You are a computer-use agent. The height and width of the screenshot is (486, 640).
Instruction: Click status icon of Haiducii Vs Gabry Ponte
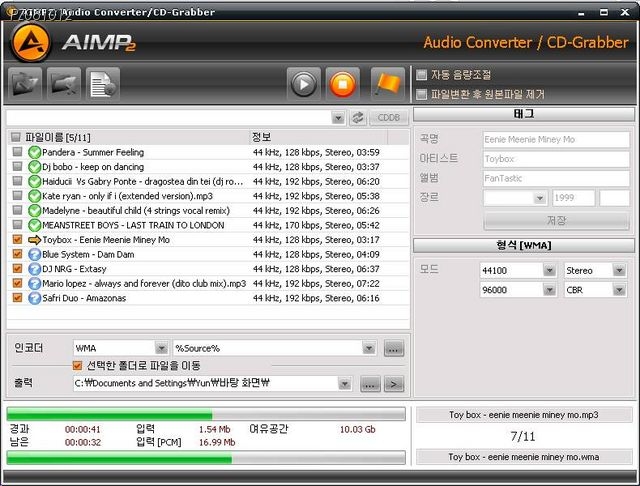click(x=34, y=182)
